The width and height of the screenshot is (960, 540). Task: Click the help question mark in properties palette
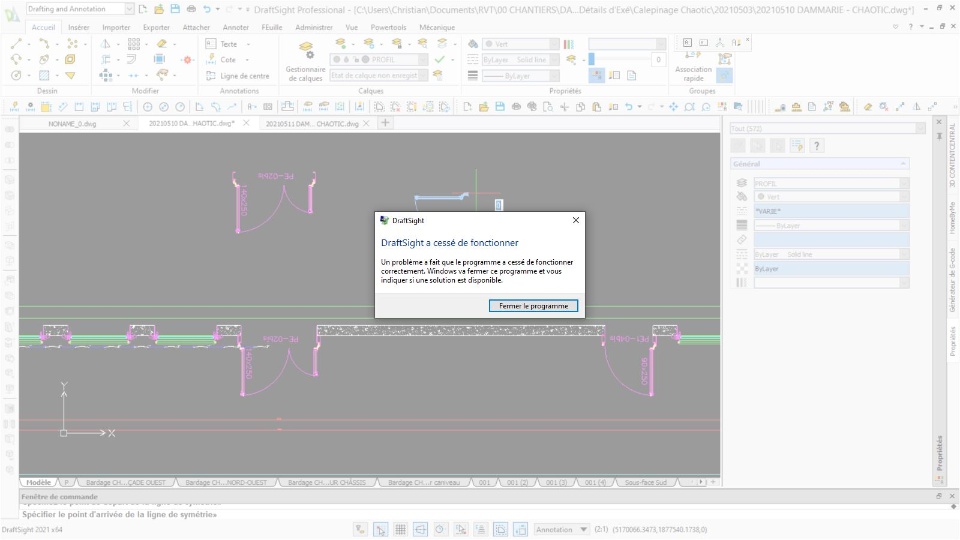[816, 146]
